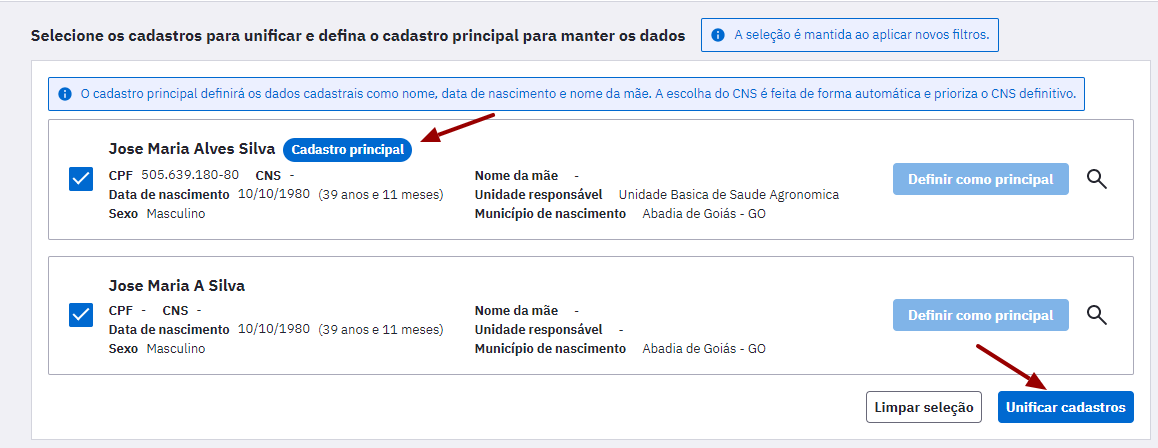Image resolution: width=1158 pixels, height=448 pixels.
Task: Click info icon beside 'A seleção é mantida'
Action: coord(717,35)
